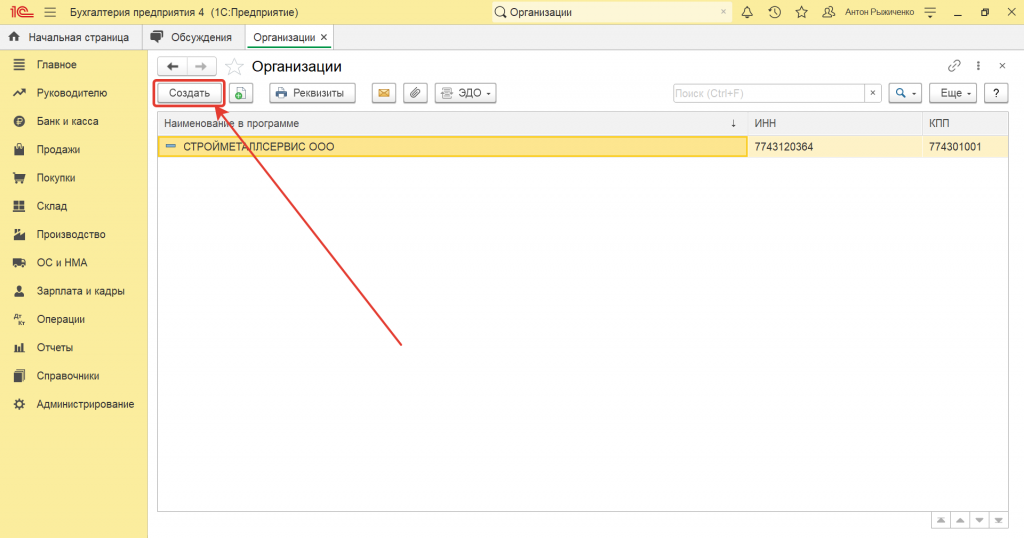Click the Реквизиты button
The width and height of the screenshot is (1024, 538).
point(310,93)
